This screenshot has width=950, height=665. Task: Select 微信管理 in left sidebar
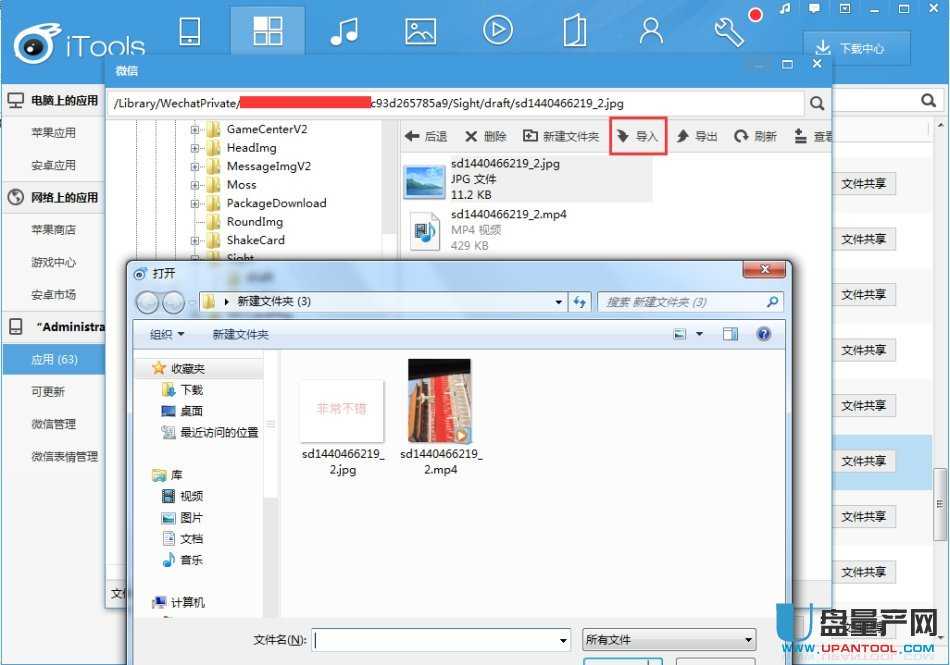(53, 424)
